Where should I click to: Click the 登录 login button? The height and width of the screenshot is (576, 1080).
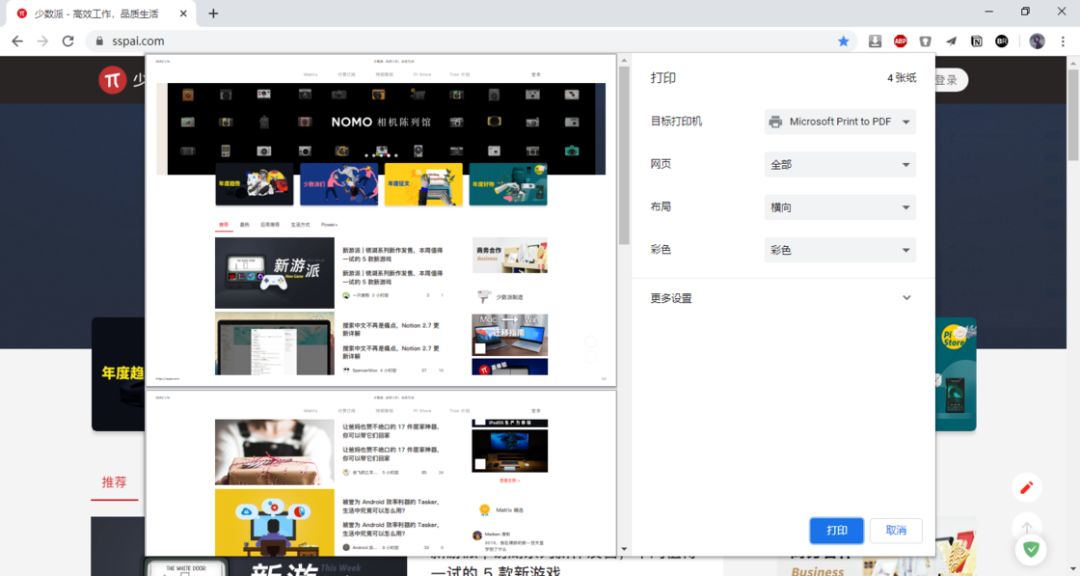(x=950, y=80)
